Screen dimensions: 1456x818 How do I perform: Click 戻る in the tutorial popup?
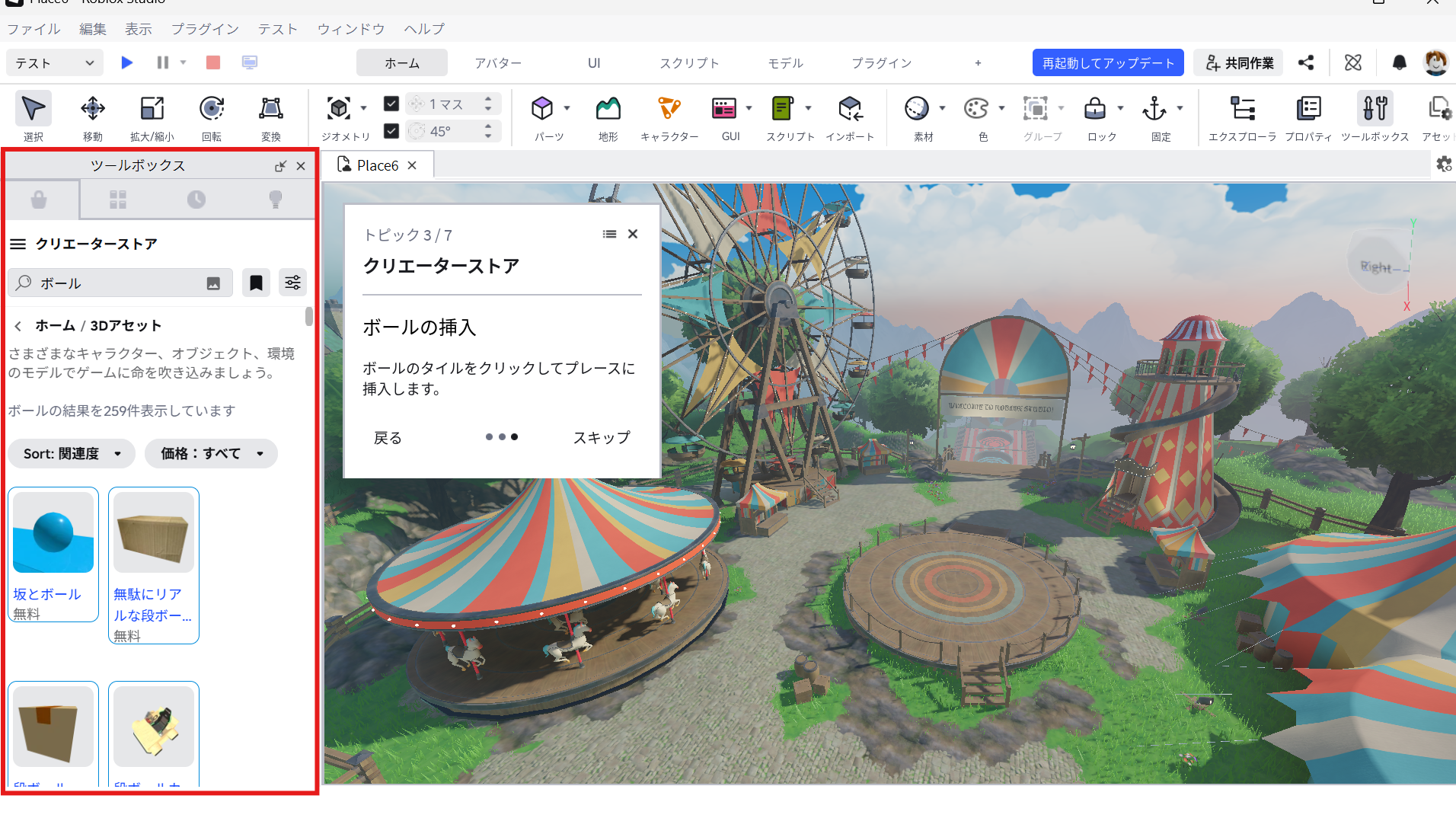388,438
